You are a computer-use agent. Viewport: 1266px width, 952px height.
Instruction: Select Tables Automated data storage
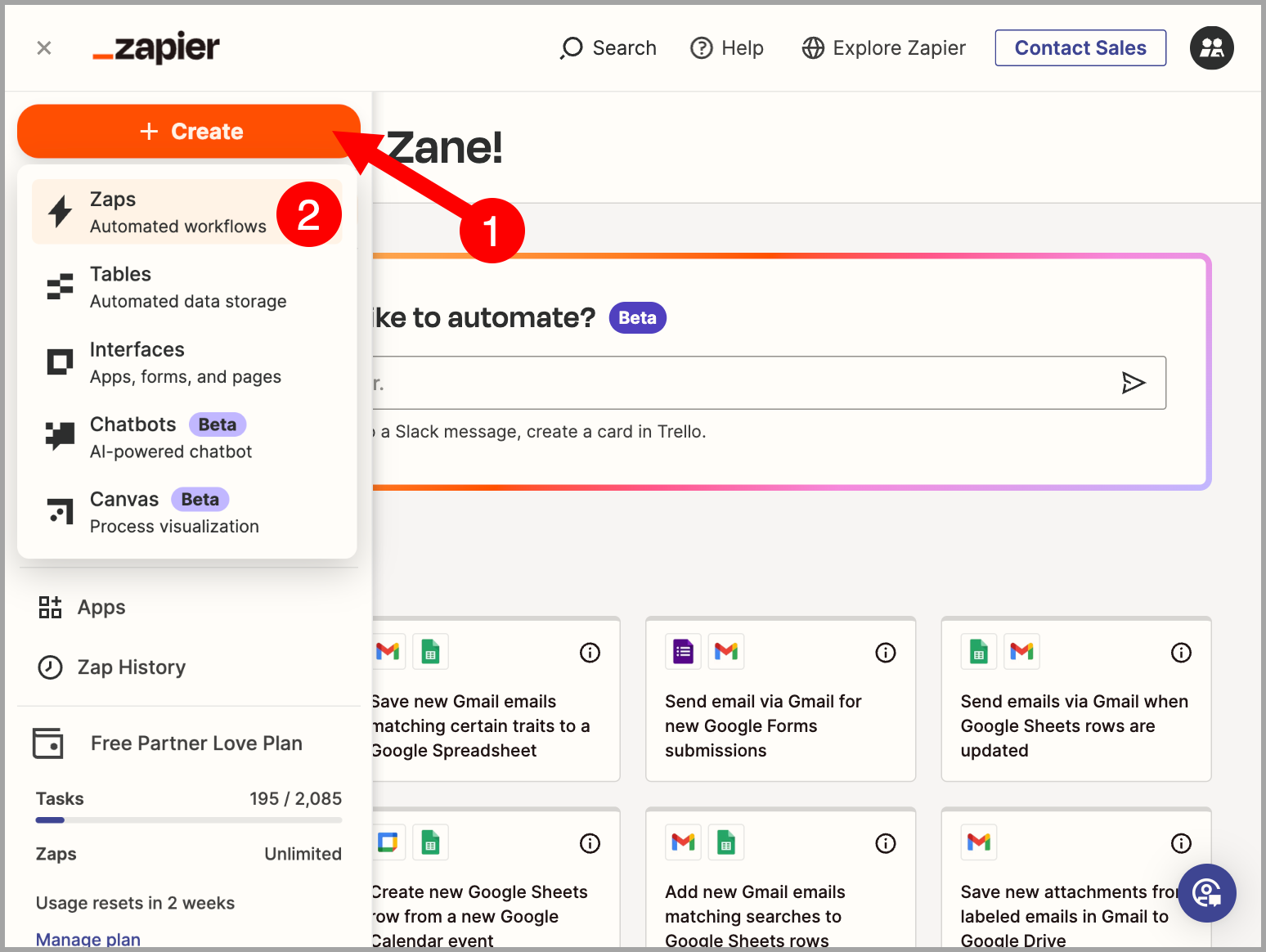pyautogui.click(x=187, y=287)
